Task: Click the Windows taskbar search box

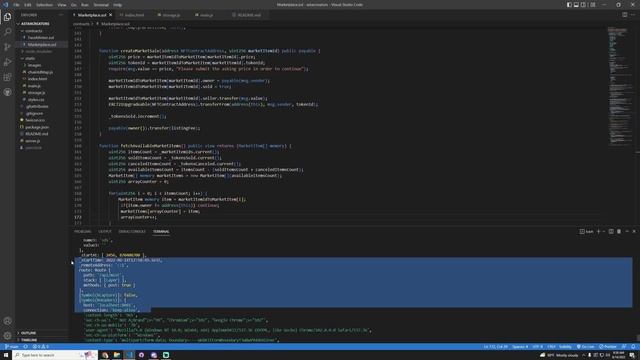Action: coord(55,355)
